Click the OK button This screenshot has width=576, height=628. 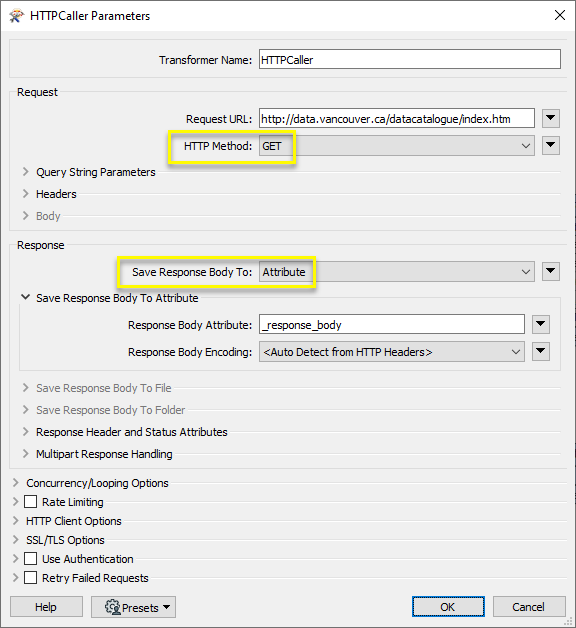point(448,607)
